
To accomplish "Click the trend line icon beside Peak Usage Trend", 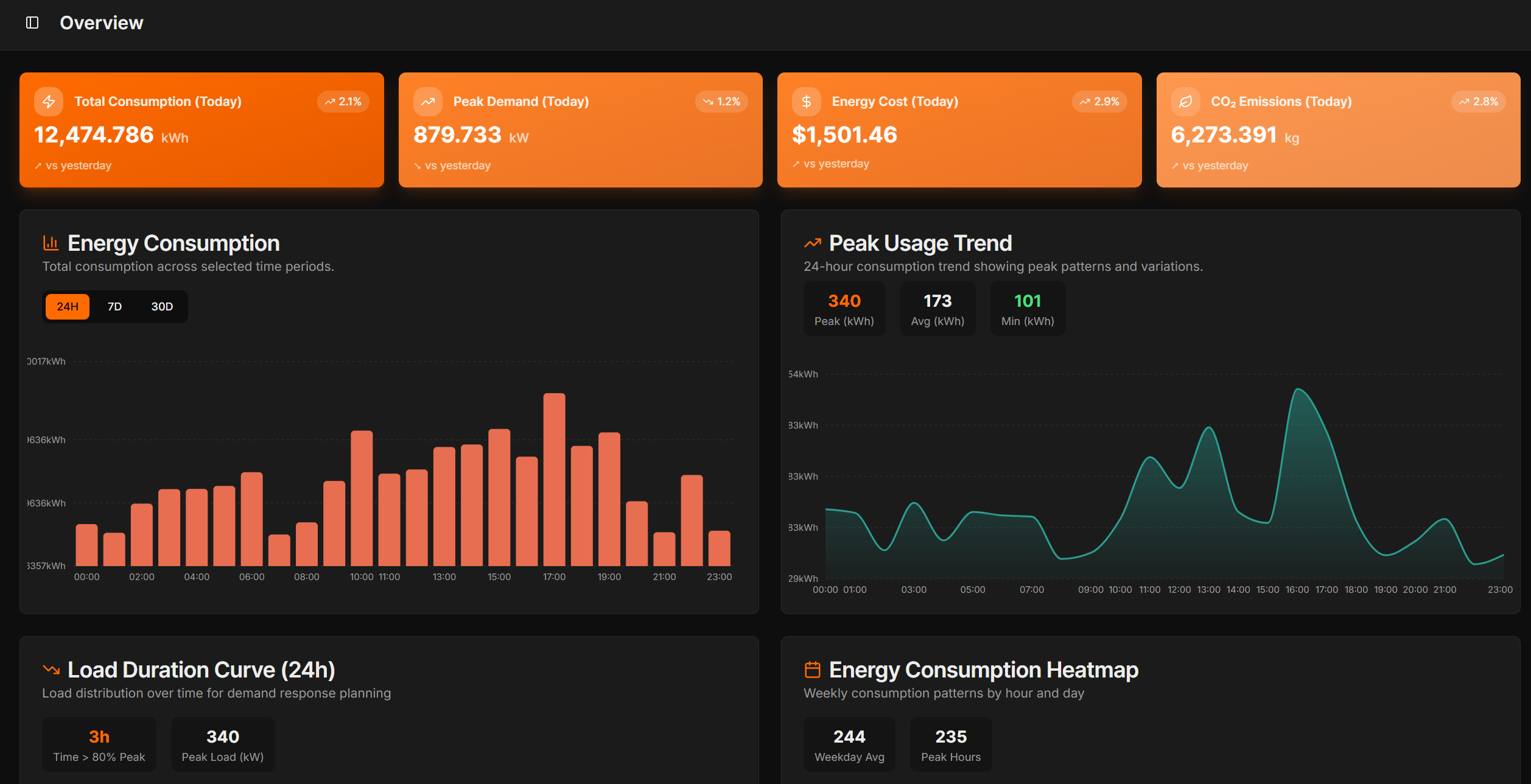I will 811,242.
